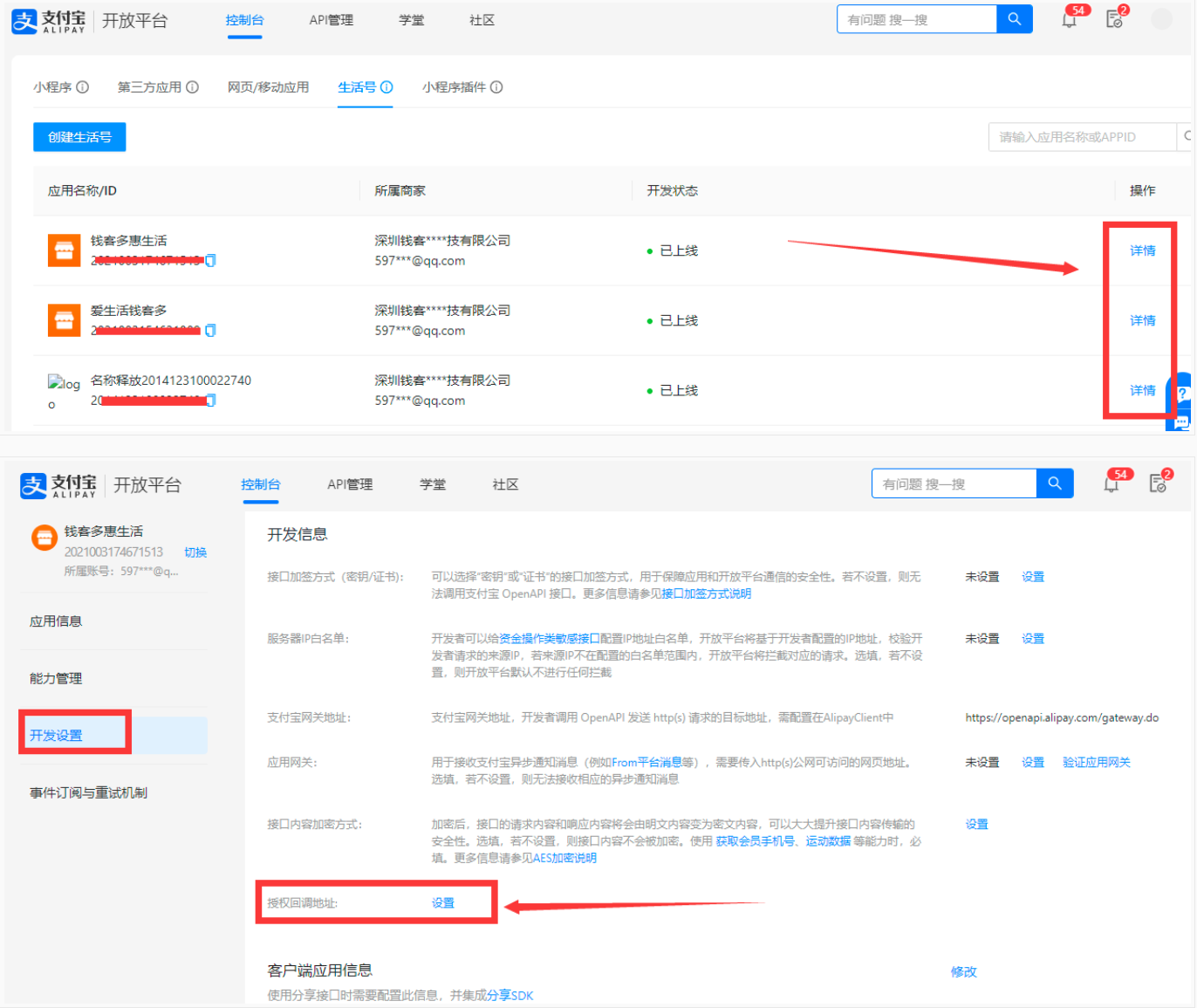Click the 爱生活钱客多 app shop icon
This screenshot has height=1008, width=1197.
(x=65, y=320)
